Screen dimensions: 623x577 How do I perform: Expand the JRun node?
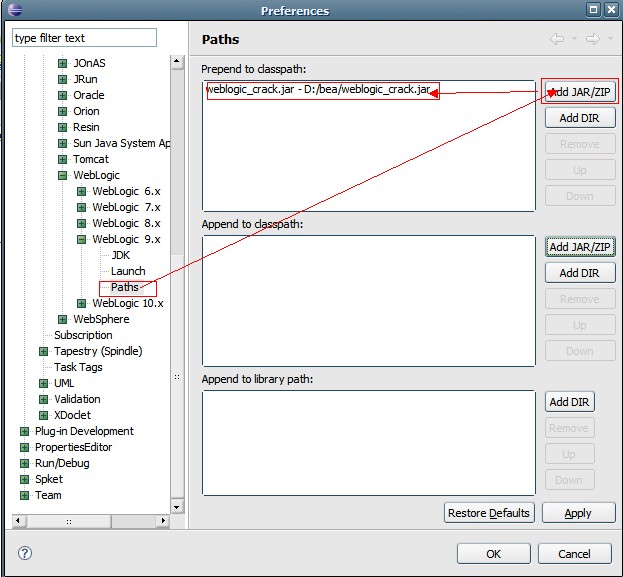[x=62, y=79]
